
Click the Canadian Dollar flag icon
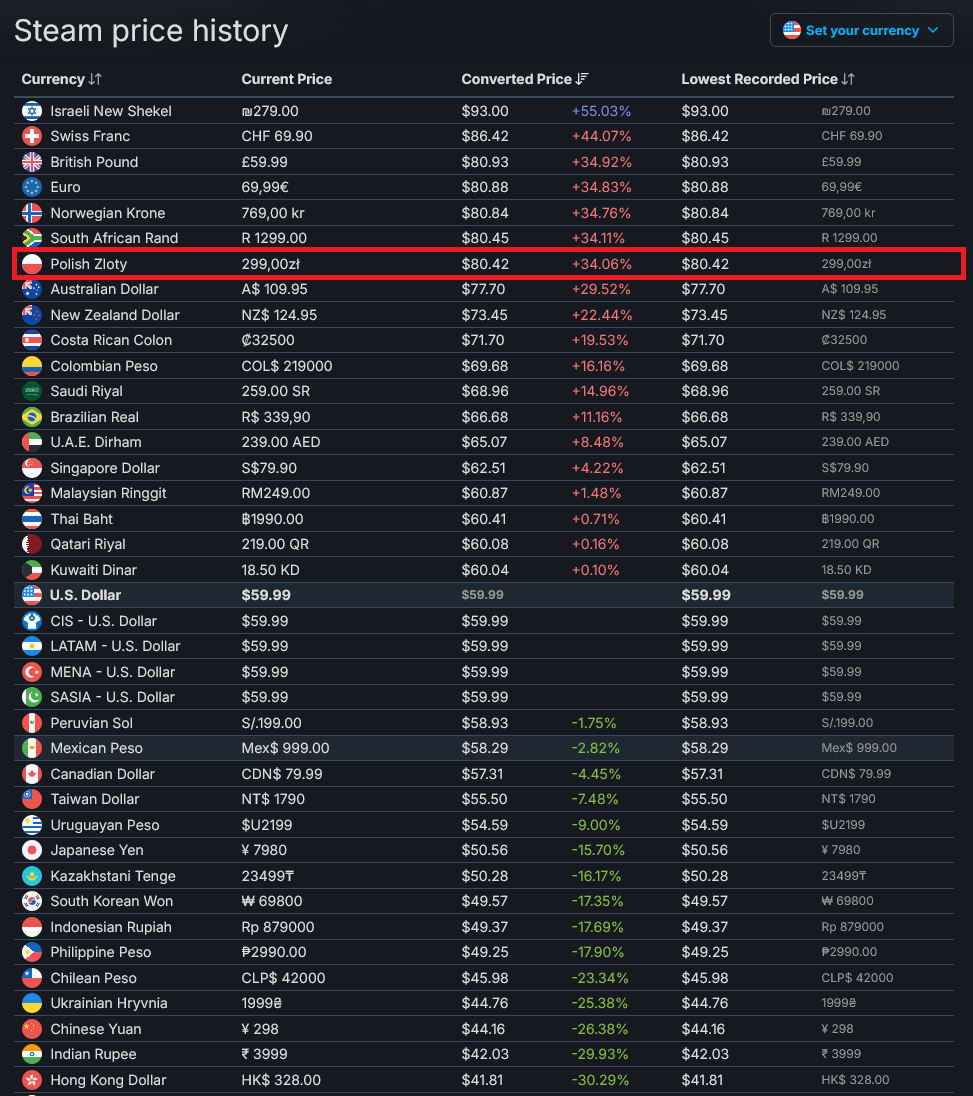tap(31, 774)
